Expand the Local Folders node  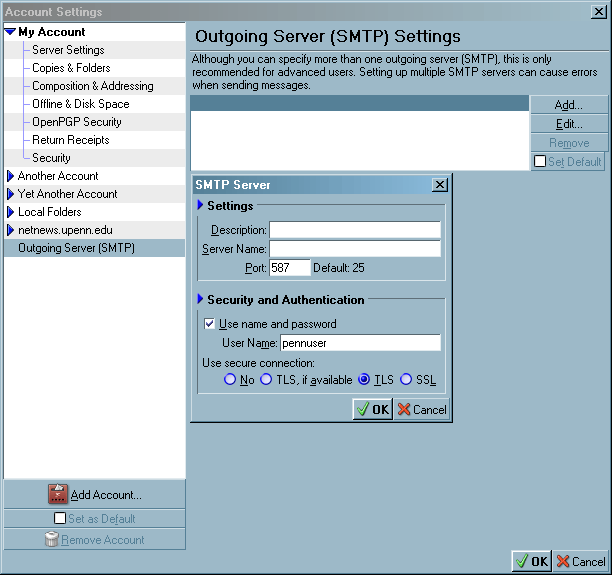(10, 212)
